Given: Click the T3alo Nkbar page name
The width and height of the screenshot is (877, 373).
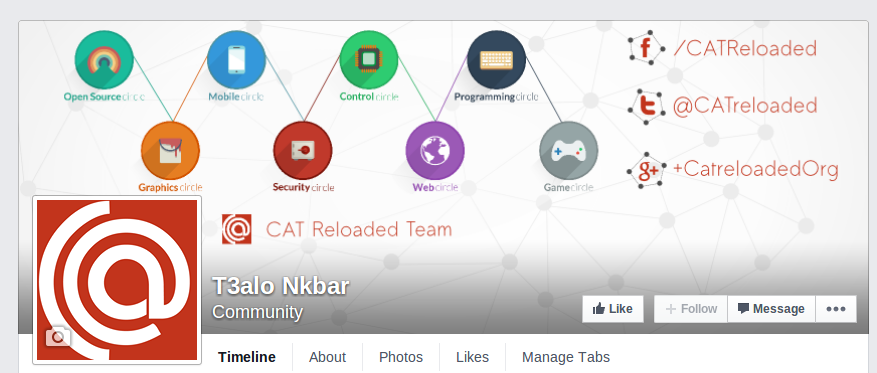Looking at the screenshot, I should coord(280,286).
